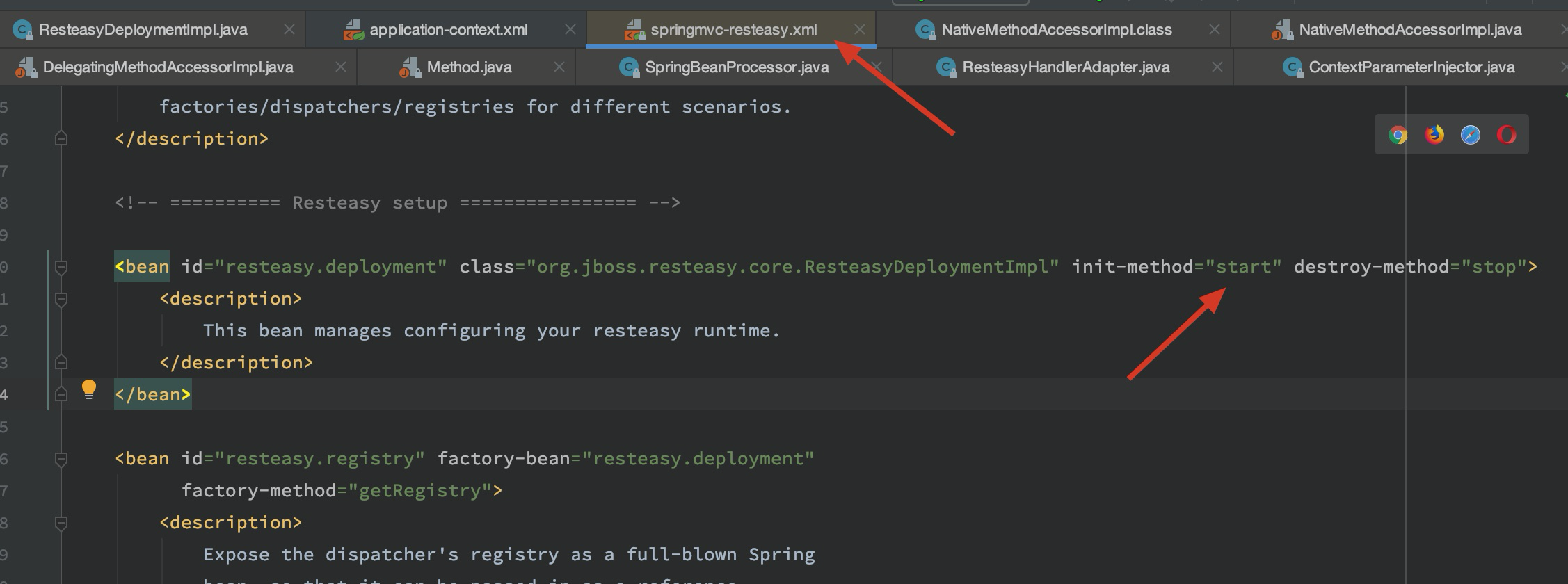
Task: Click the yellow intention lightbulb icon
Action: tap(89, 390)
